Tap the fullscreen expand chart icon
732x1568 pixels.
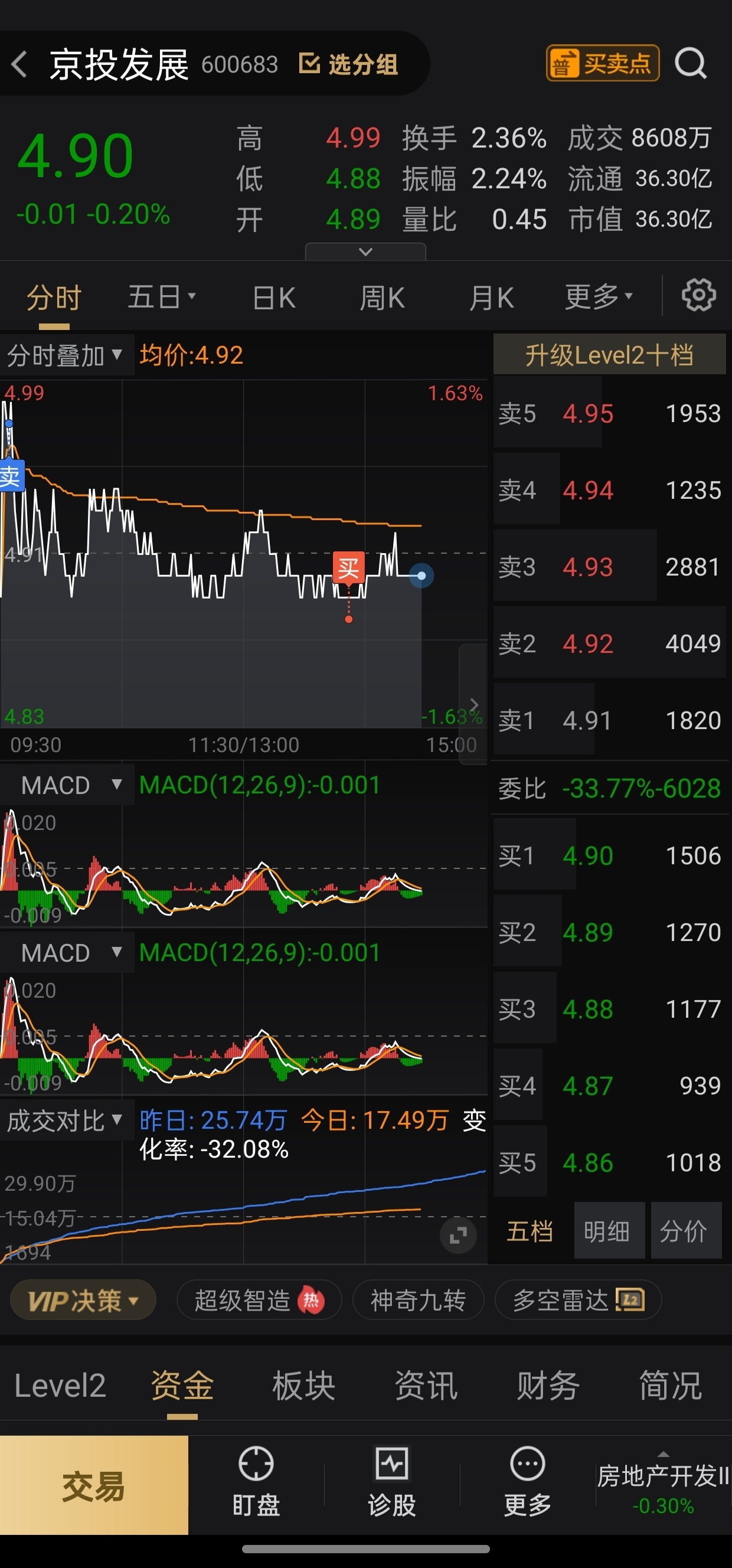(457, 1235)
